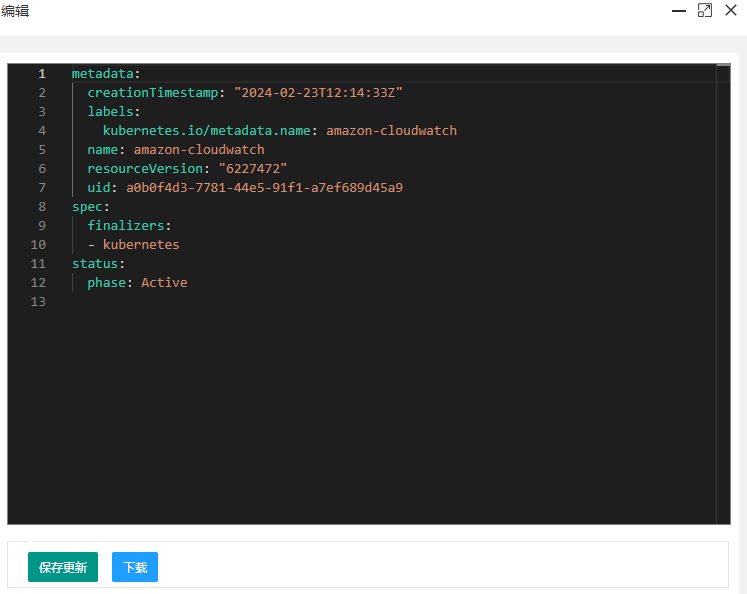Click line number 1 in the gutter

pyautogui.click(x=42, y=74)
